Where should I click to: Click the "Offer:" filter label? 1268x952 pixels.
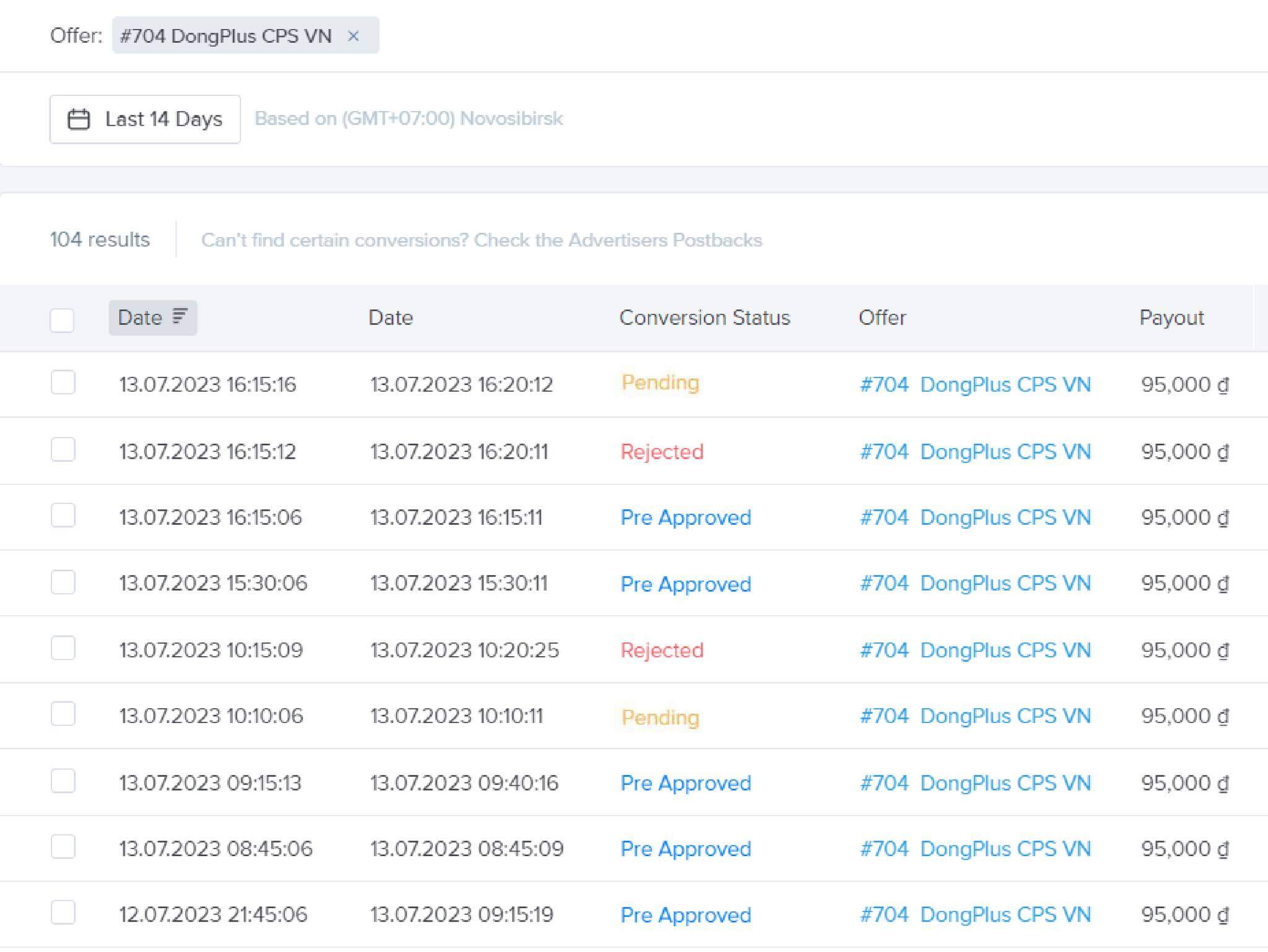(76, 36)
